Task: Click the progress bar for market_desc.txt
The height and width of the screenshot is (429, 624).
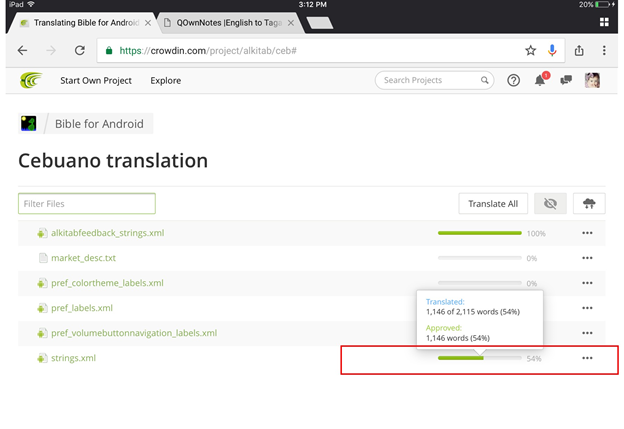Action: [x=480, y=258]
